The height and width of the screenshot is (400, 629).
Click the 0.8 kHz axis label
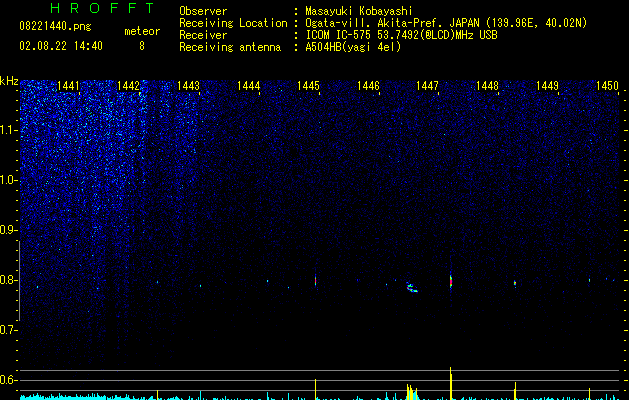(8, 280)
